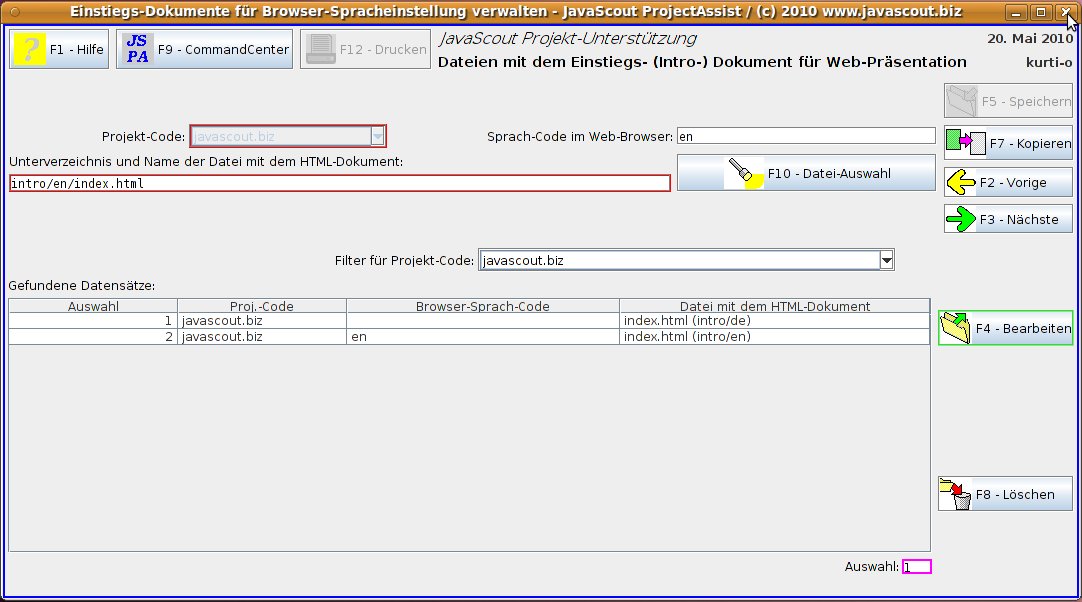Image resolution: width=1082 pixels, height=602 pixels.
Task: Click the Datei mit dem HTML-Dokument header
Action: (x=774, y=306)
